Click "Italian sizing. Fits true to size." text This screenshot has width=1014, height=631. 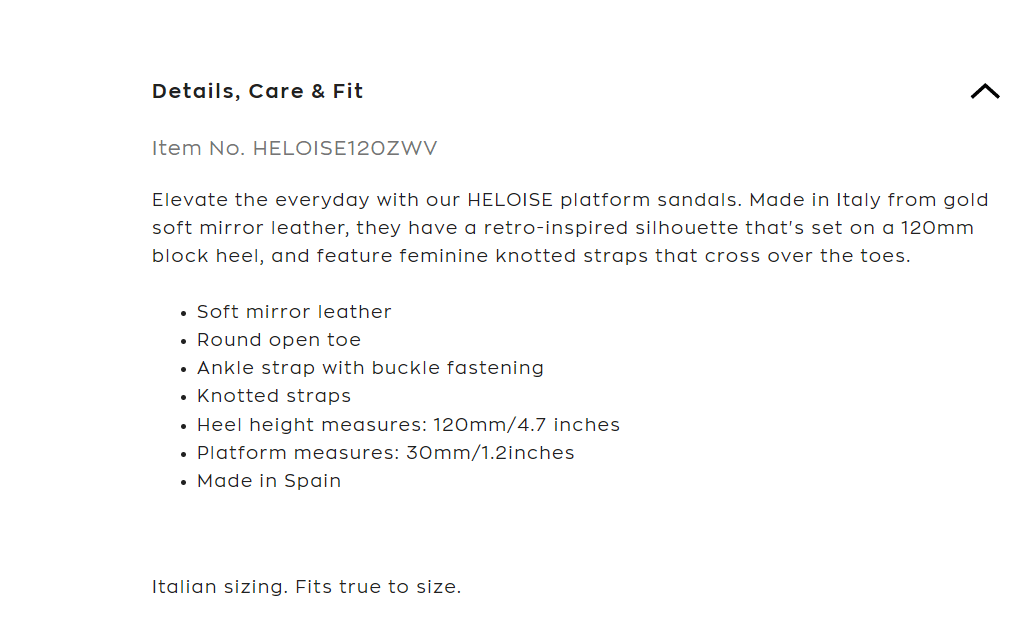point(306,587)
